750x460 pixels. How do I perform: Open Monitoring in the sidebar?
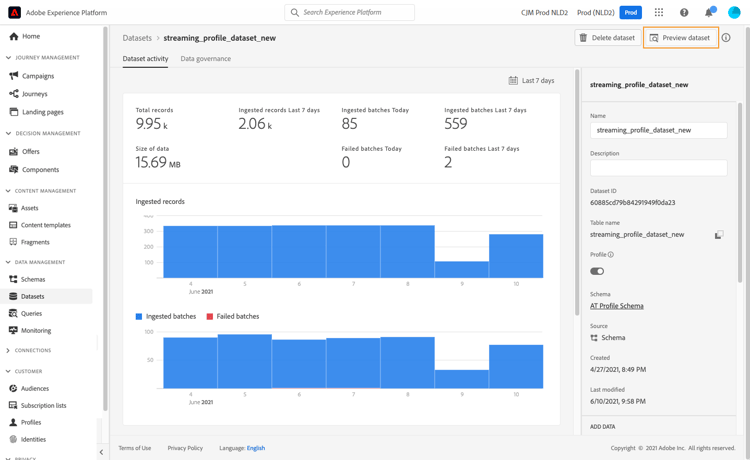point(30,330)
